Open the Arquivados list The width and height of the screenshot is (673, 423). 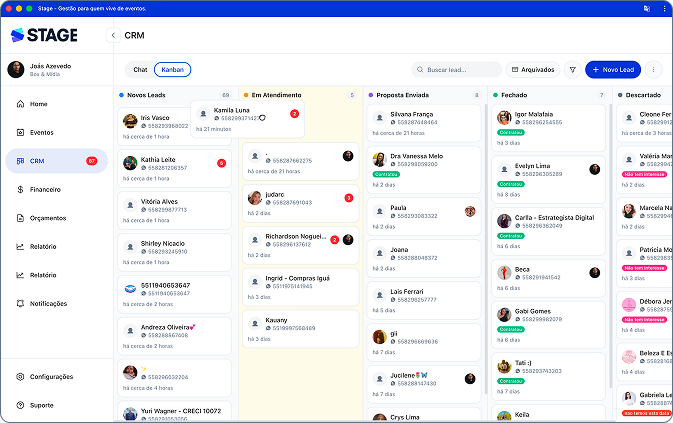click(x=532, y=70)
